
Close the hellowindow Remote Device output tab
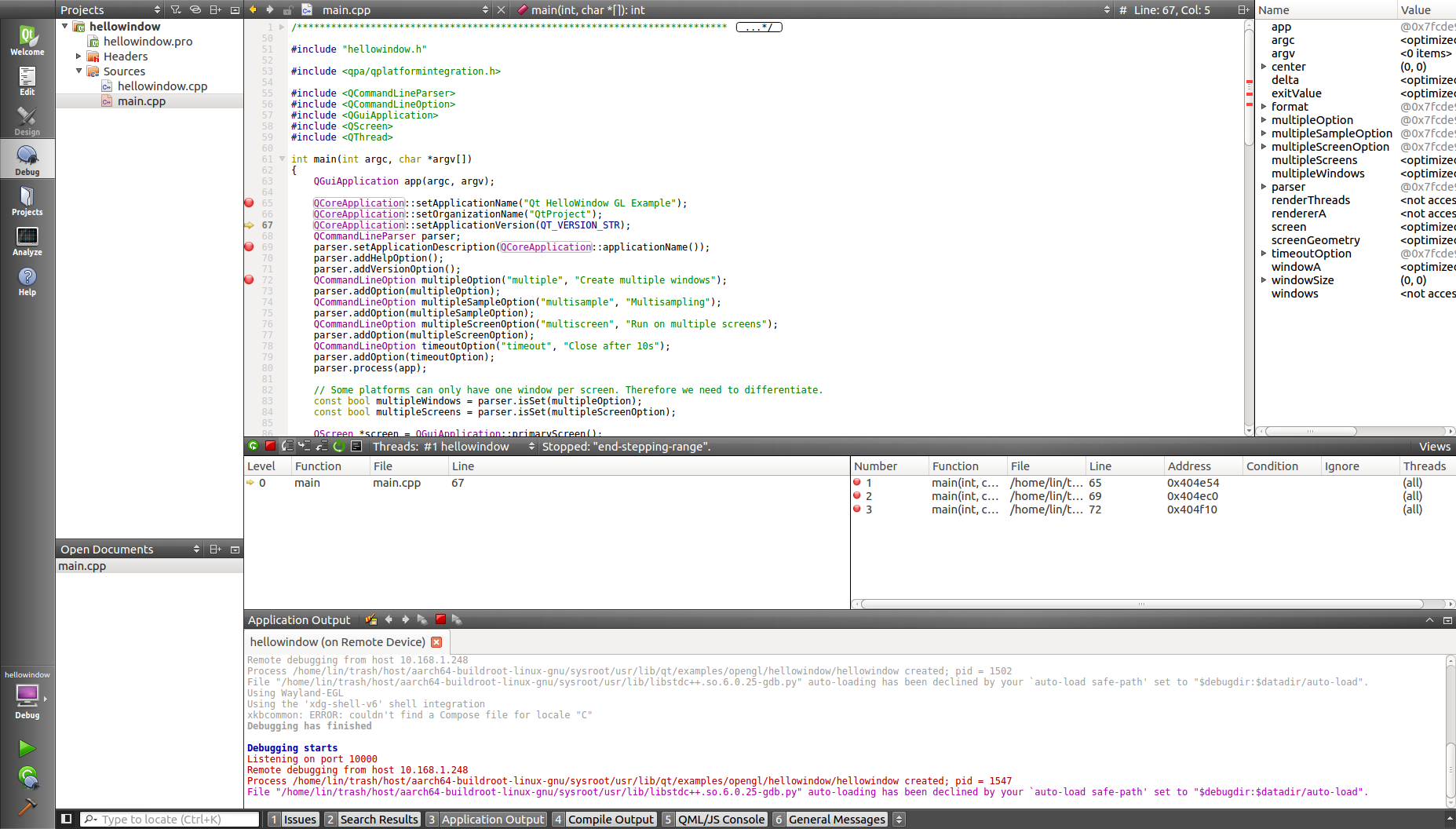coord(436,642)
